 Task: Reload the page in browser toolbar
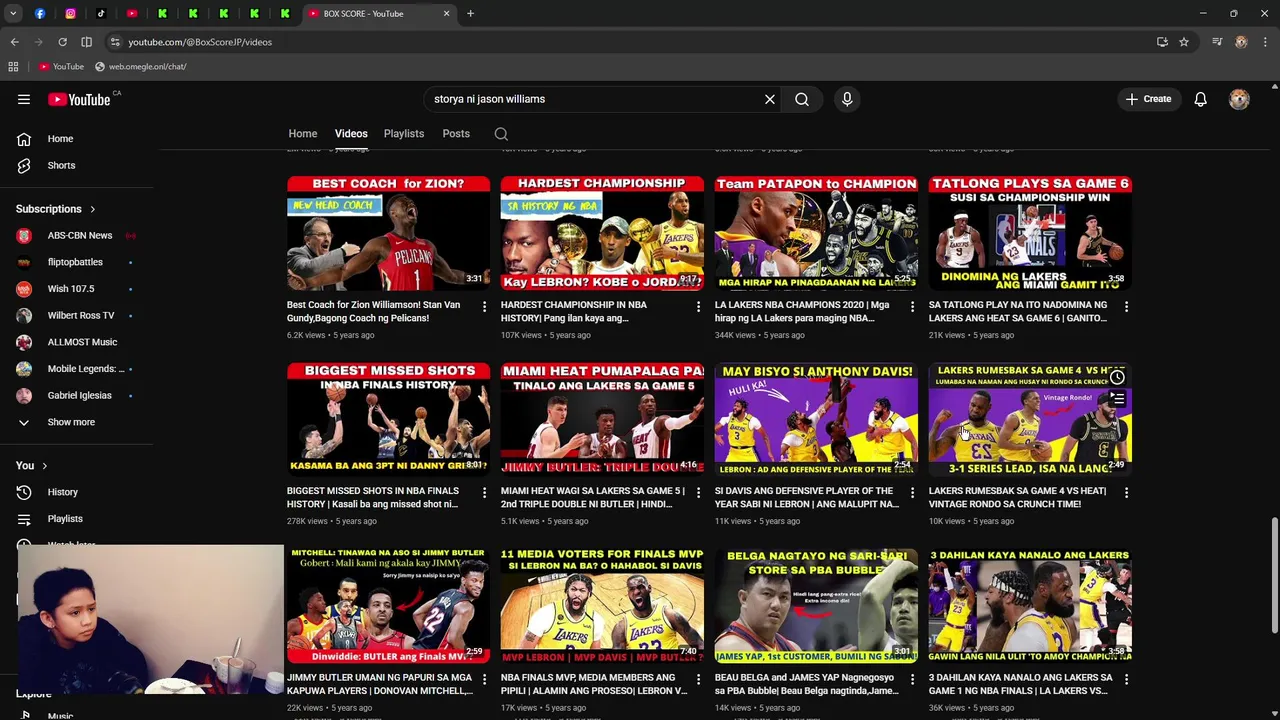click(x=62, y=42)
